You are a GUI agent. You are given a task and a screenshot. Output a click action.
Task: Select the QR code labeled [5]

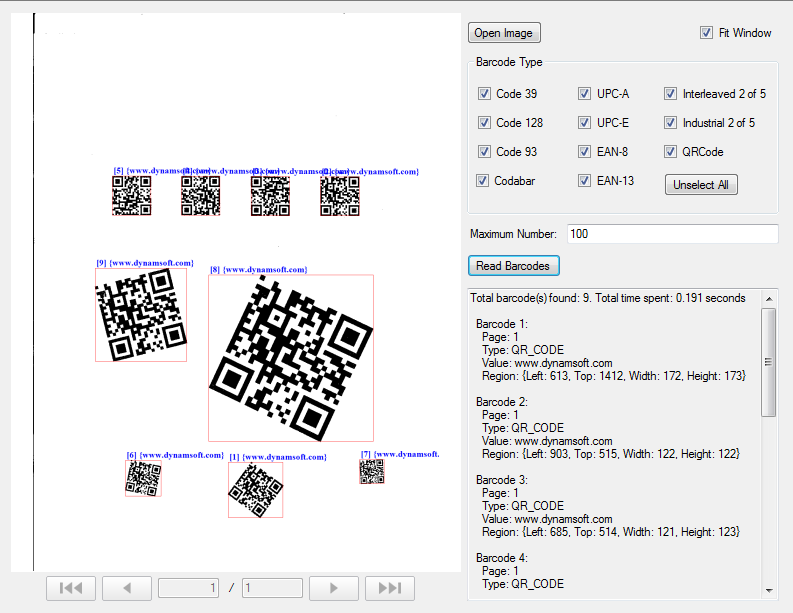131,196
